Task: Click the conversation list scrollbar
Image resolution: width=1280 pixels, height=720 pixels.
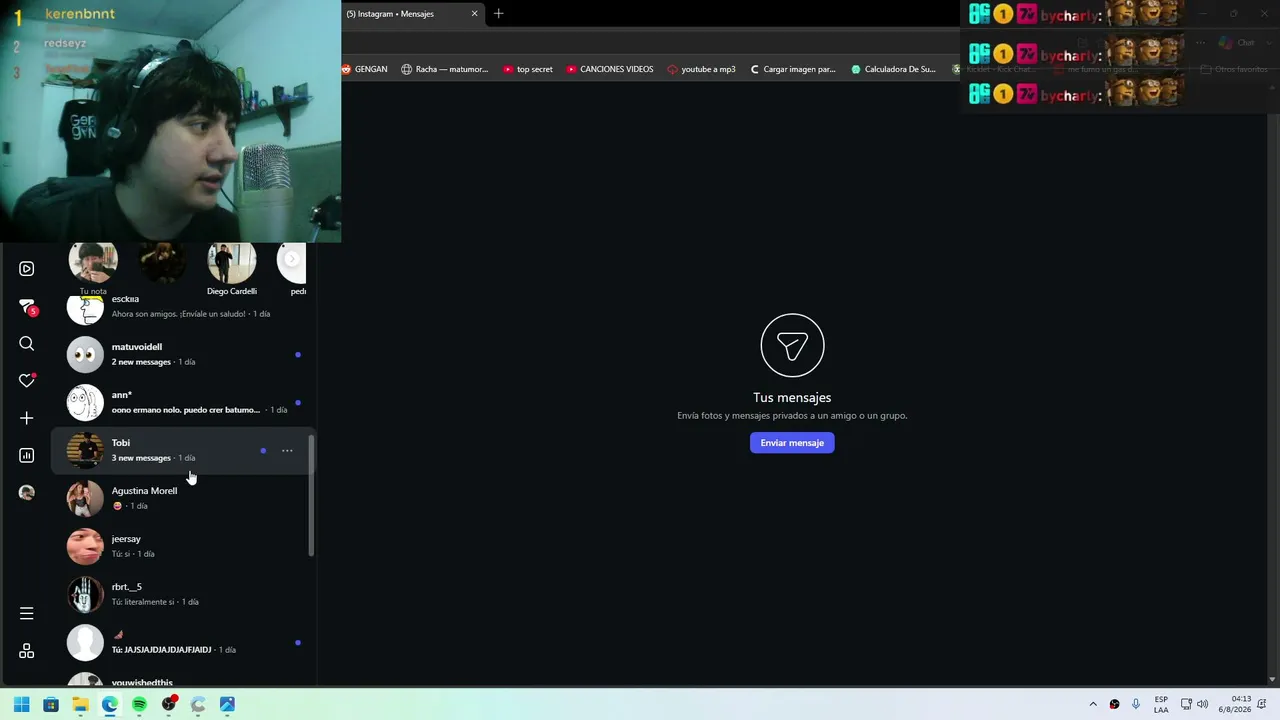Action: pos(311,495)
